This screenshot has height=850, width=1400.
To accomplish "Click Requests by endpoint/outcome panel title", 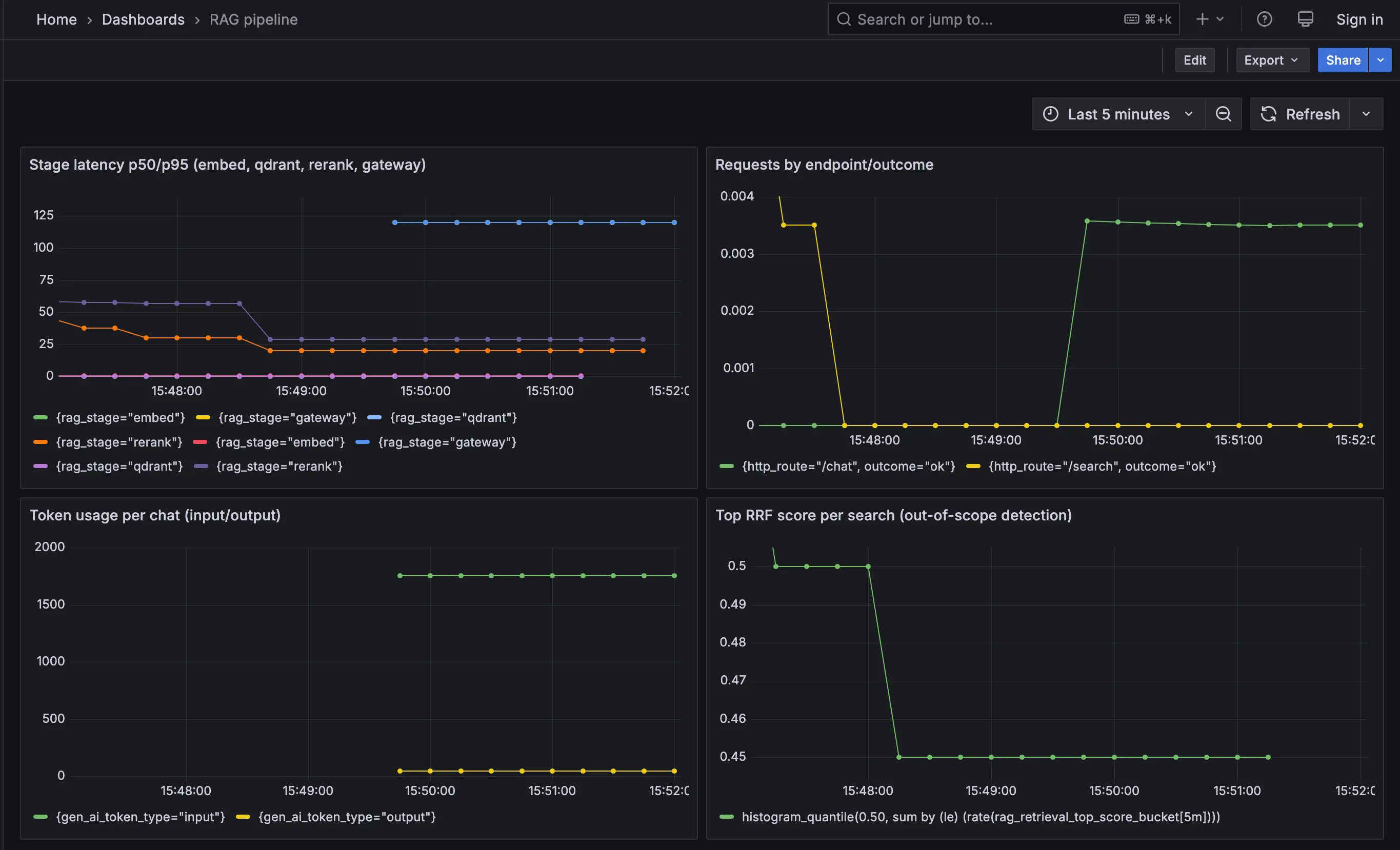I will (x=824, y=165).
